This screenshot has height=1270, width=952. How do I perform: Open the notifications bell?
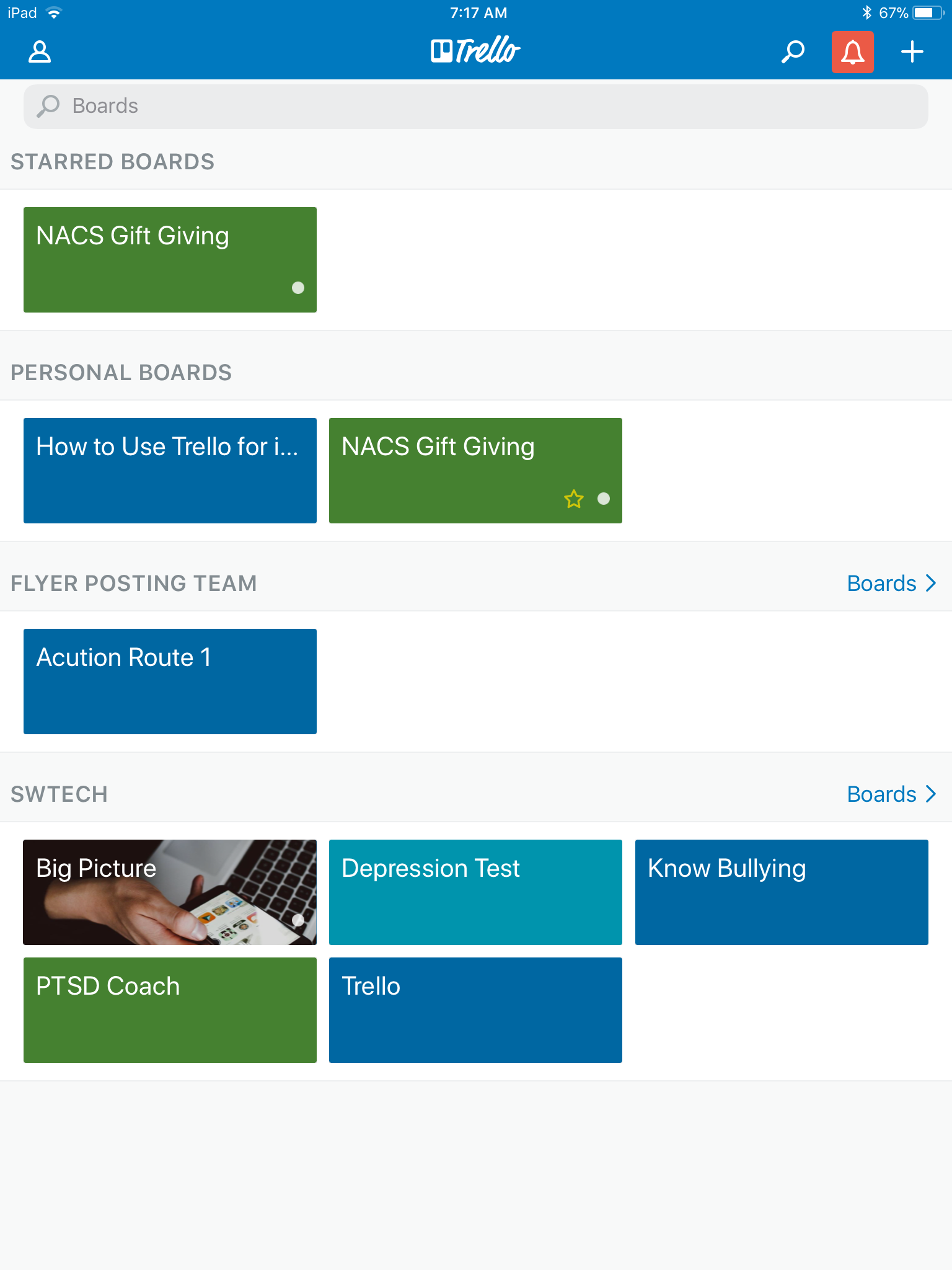coord(852,52)
